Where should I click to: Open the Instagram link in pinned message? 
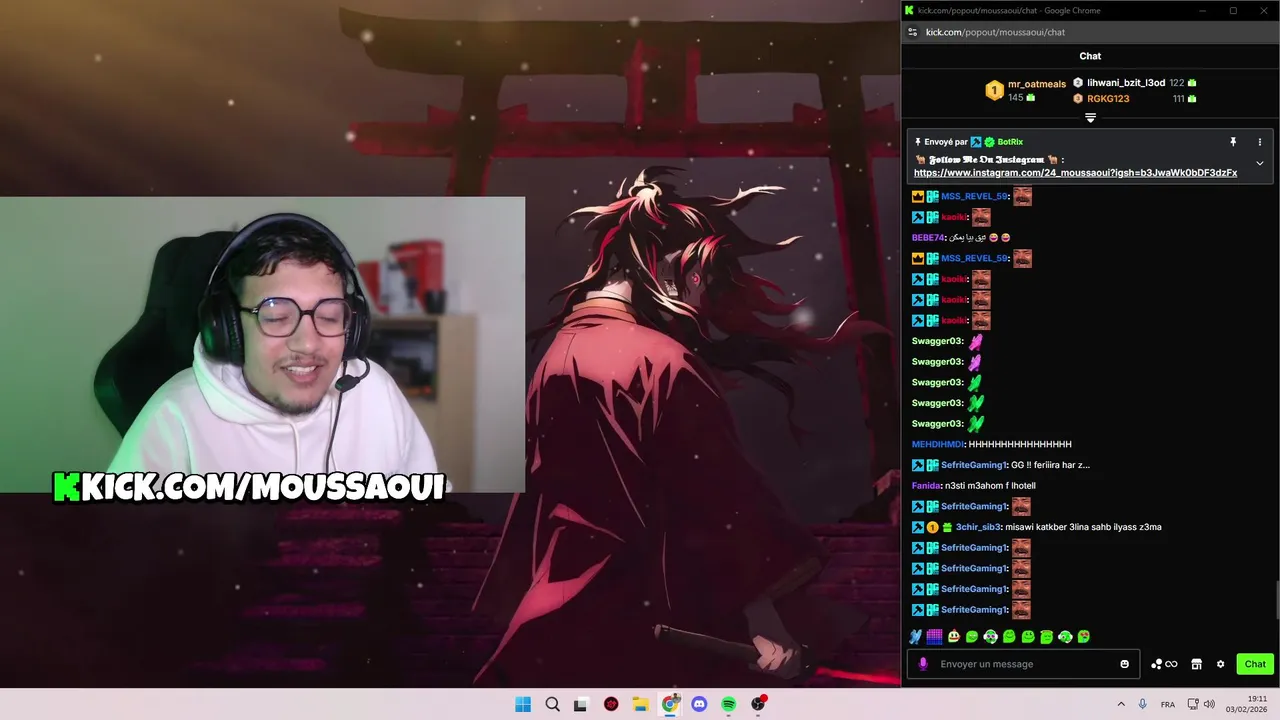click(x=1075, y=173)
